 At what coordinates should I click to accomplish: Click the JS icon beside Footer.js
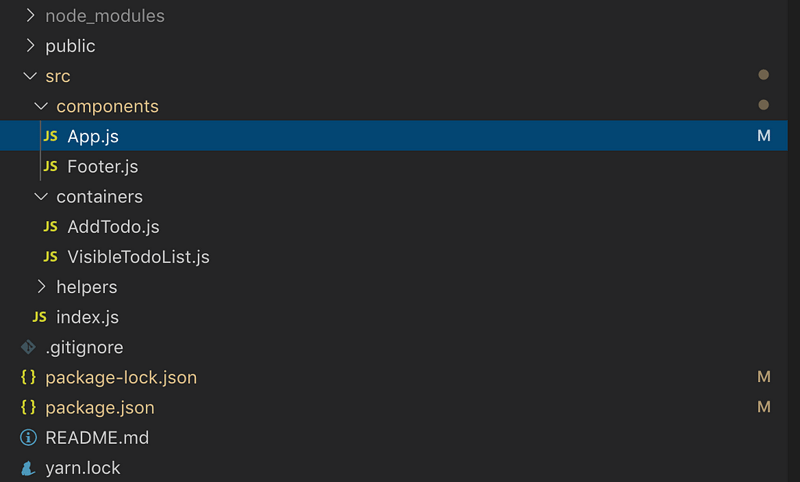tap(51, 166)
